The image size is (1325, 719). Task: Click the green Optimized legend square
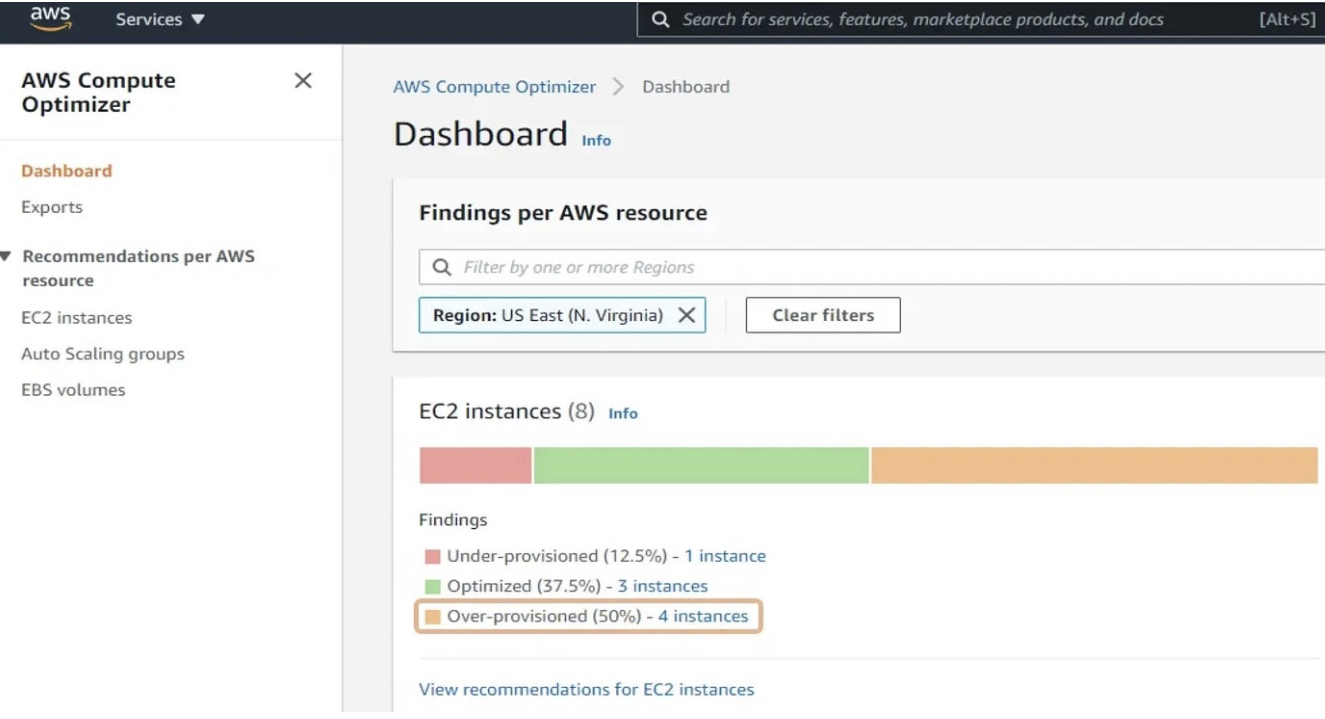[x=430, y=586]
